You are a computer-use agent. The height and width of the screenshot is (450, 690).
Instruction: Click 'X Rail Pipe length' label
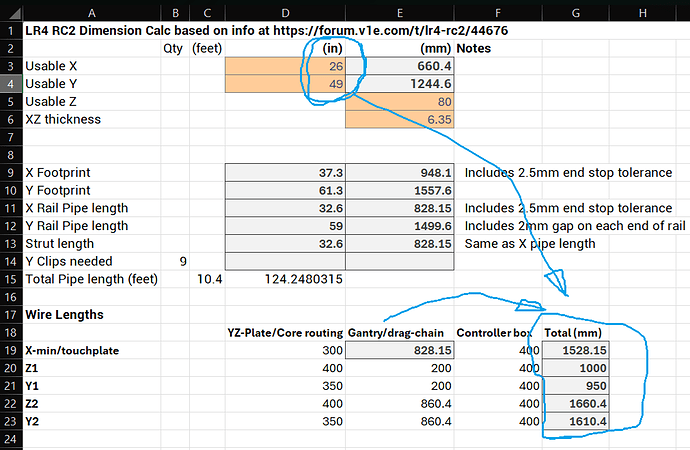coord(77,208)
